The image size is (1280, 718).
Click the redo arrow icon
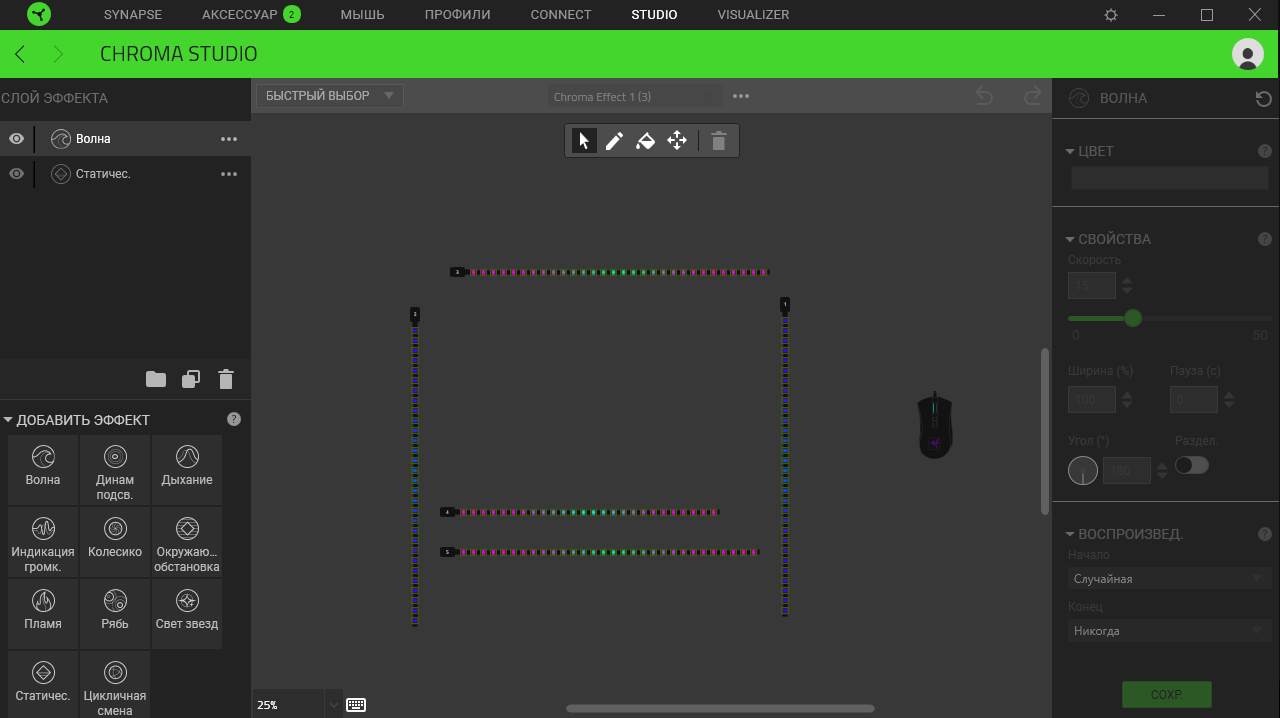click(x=1032, y=96)
